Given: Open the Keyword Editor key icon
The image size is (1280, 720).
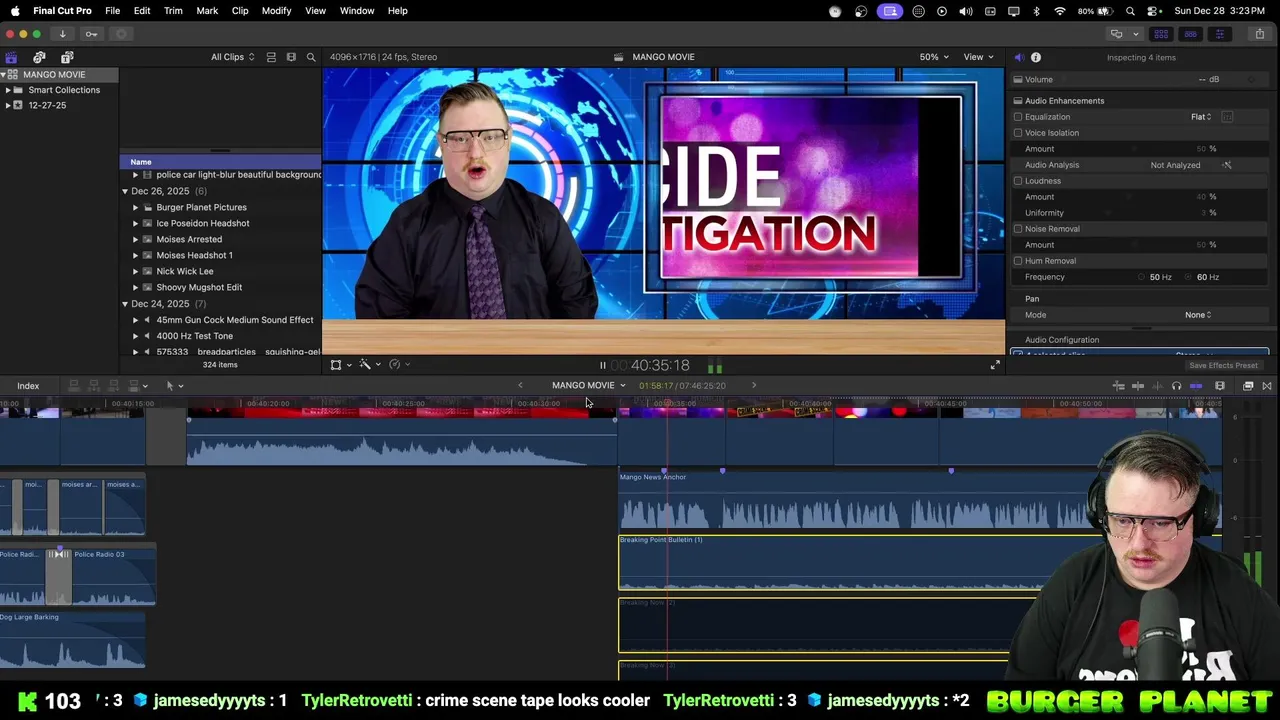Looking at the screenshot, I should click(91, 34).
